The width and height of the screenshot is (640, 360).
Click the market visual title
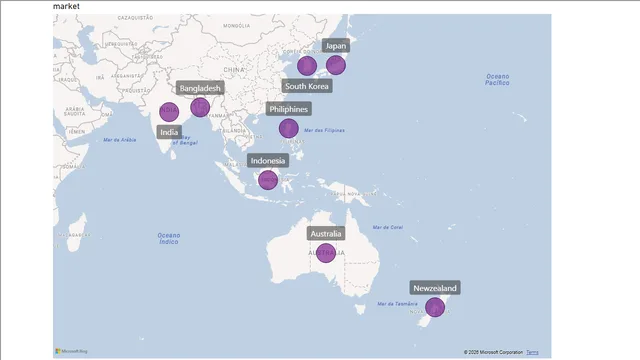pos(66,6)
